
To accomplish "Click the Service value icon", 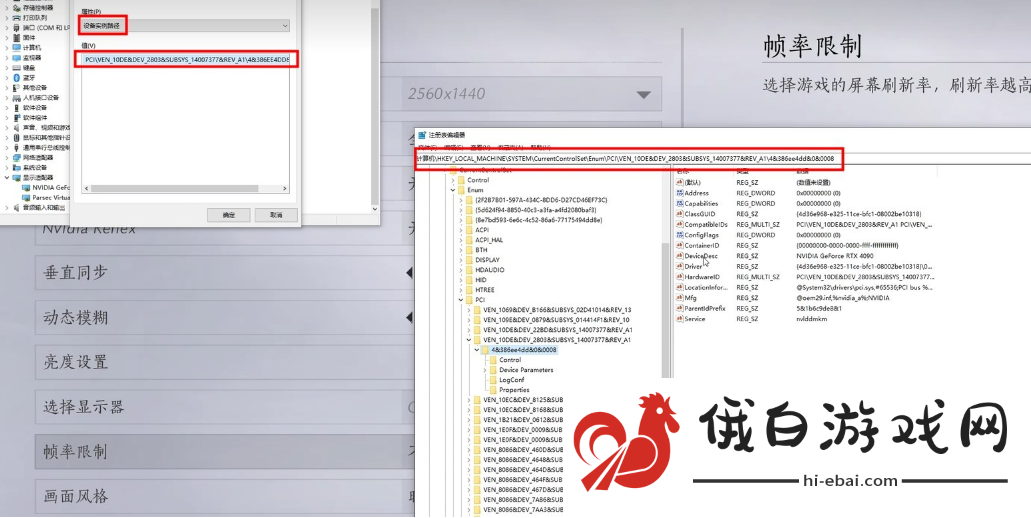I will tap(679, 319).
